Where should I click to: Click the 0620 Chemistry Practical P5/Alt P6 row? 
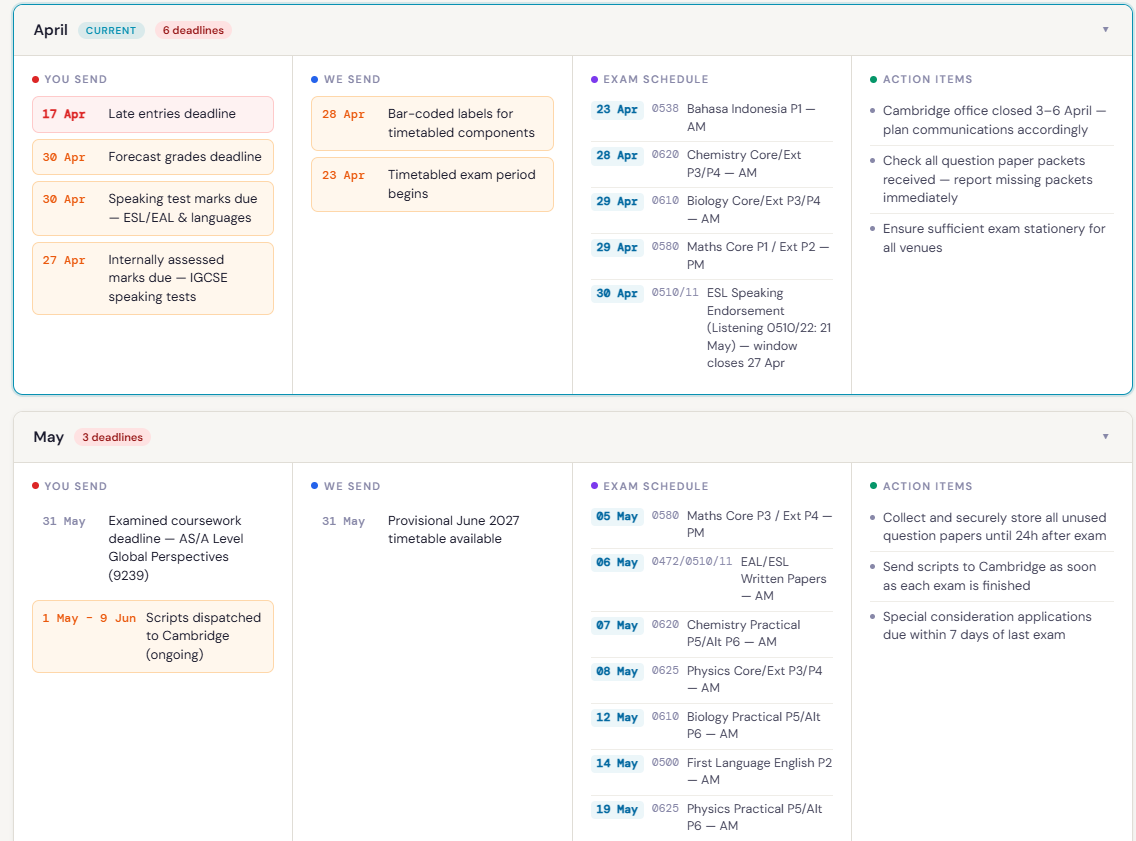click(711, 633)
